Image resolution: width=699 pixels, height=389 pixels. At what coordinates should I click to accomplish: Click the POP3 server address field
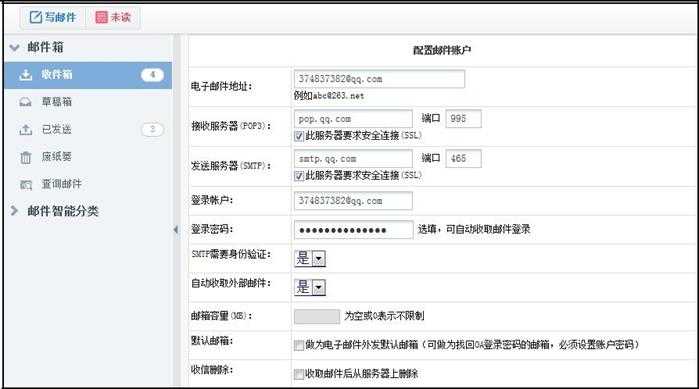(353, 119)
